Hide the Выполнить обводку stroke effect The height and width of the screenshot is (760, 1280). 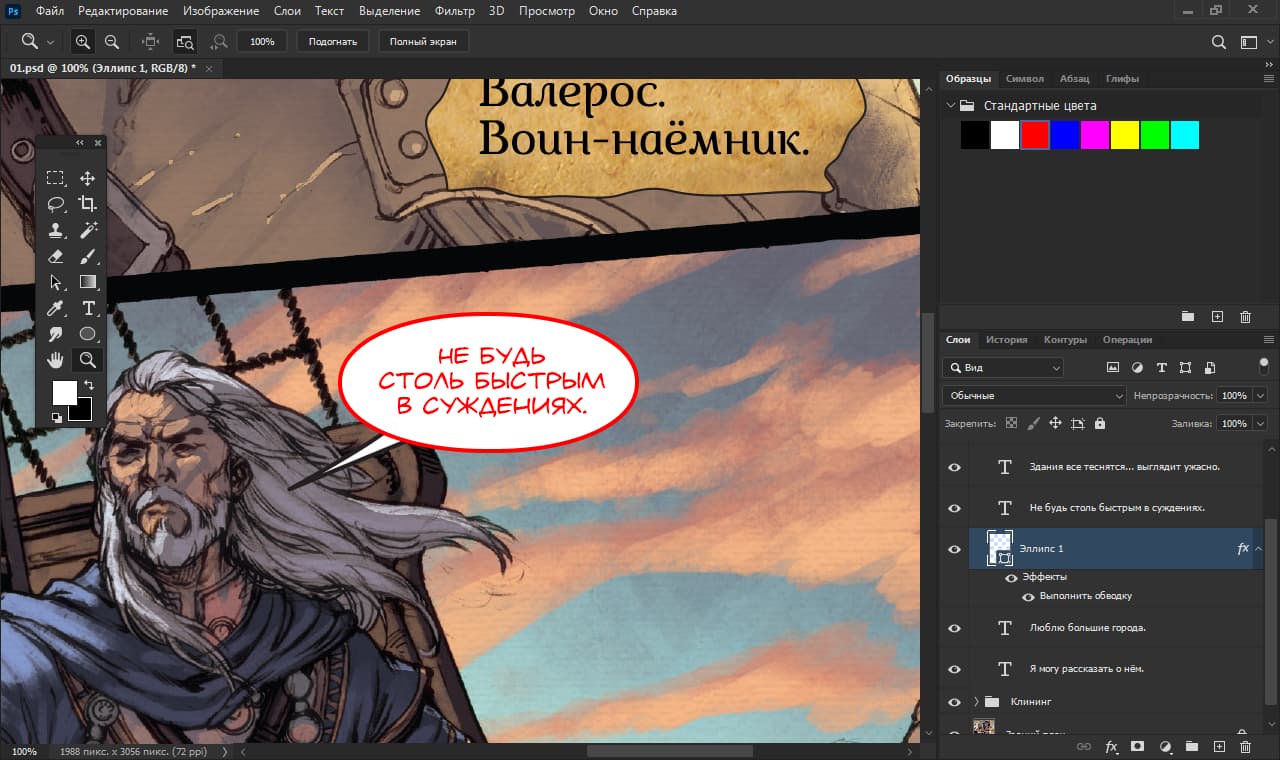click(1027, 596)
